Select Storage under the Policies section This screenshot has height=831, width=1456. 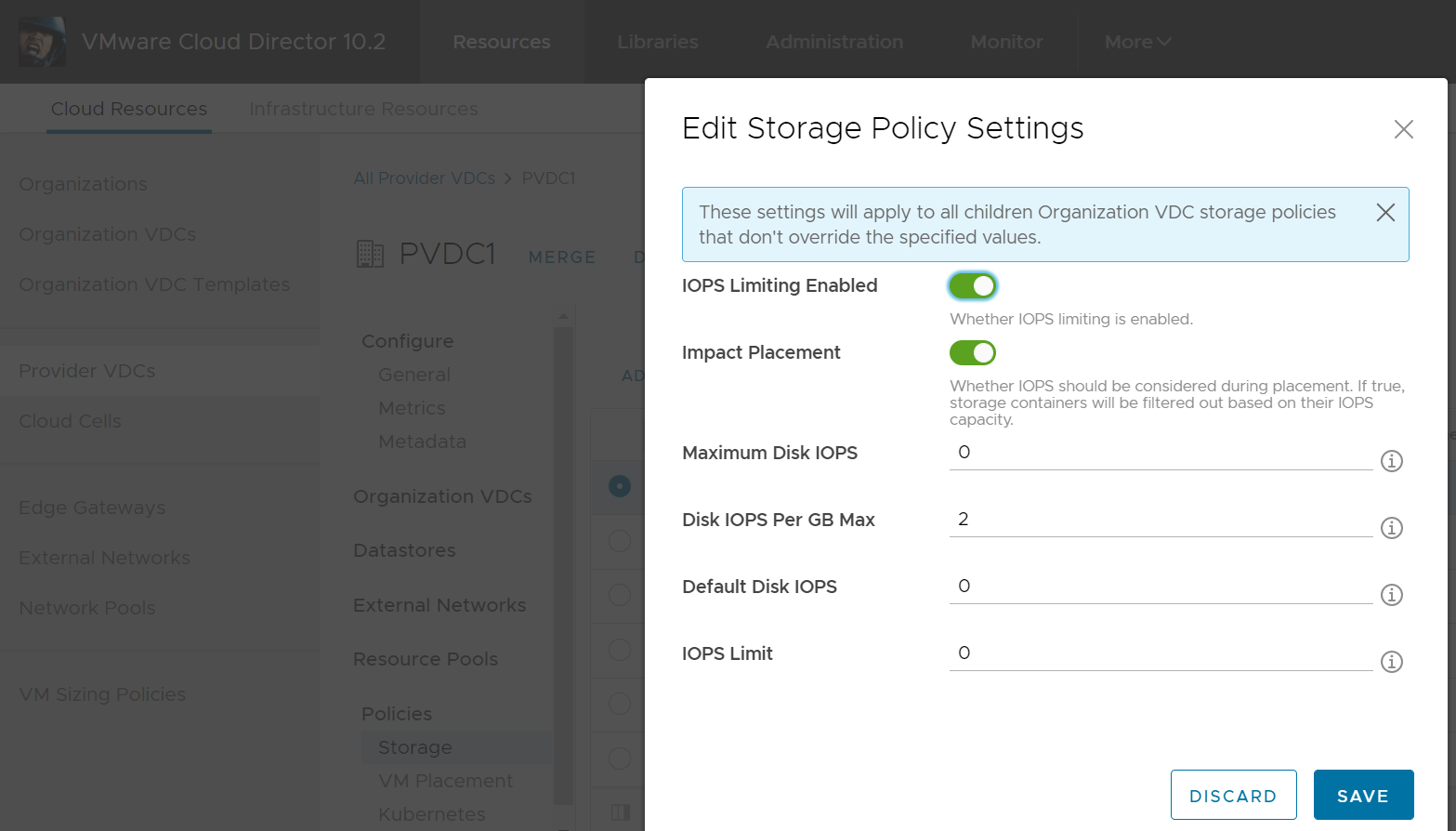[x=414, y=746]
